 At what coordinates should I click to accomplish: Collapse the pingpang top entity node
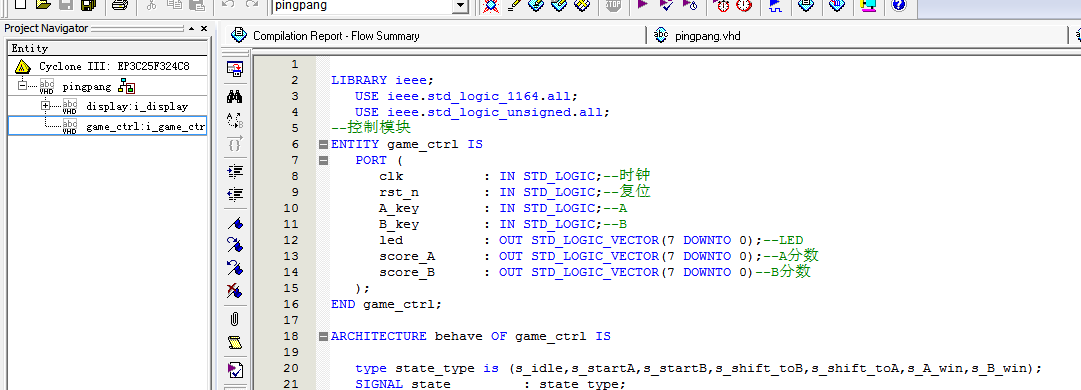click(x=23, y=86)
